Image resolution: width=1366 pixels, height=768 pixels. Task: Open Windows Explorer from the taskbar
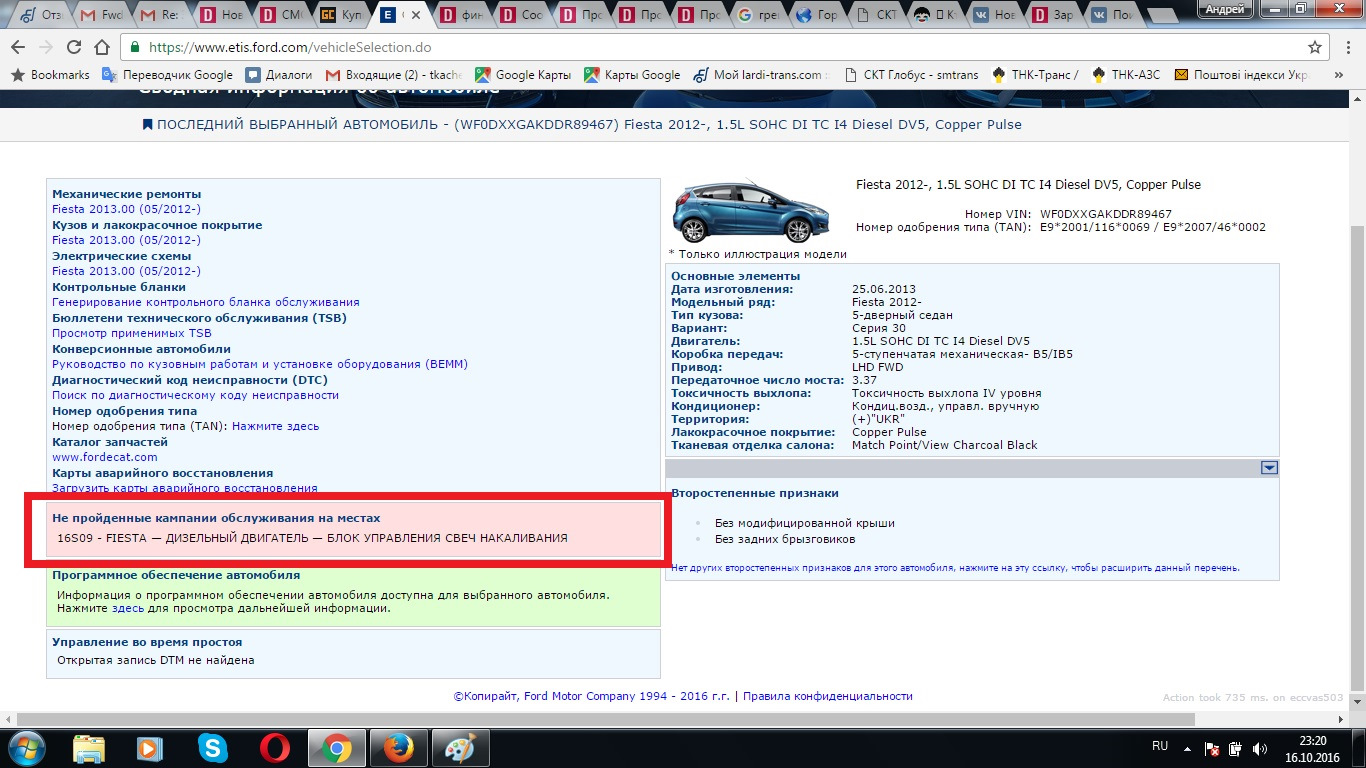[89, 748]
